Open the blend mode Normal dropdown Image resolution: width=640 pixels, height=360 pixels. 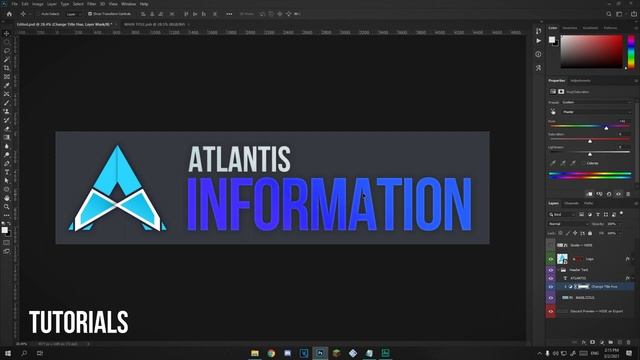point(568,224)
